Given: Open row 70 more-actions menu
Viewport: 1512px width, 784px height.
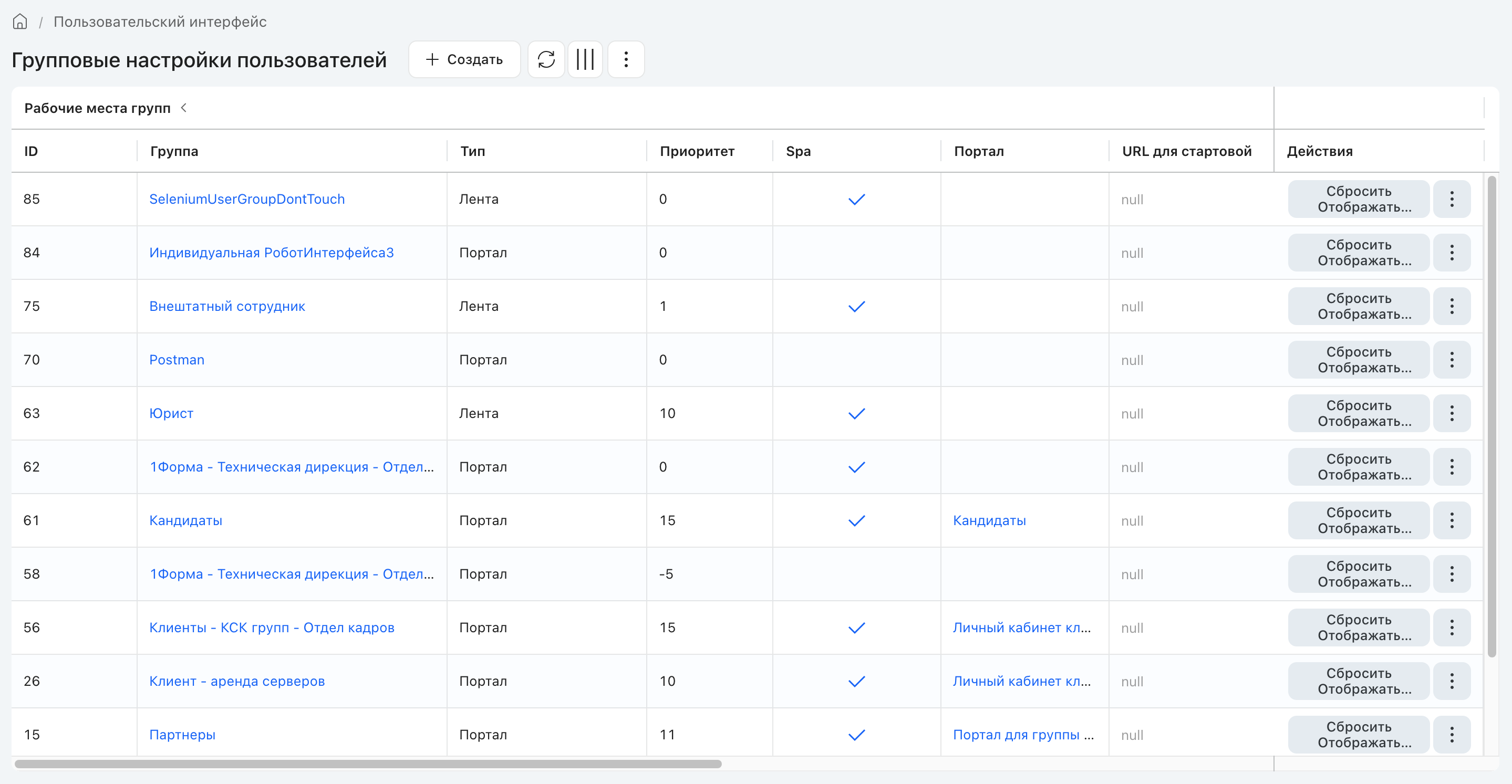Looking at the screenshot, I should pos(1452,360).
